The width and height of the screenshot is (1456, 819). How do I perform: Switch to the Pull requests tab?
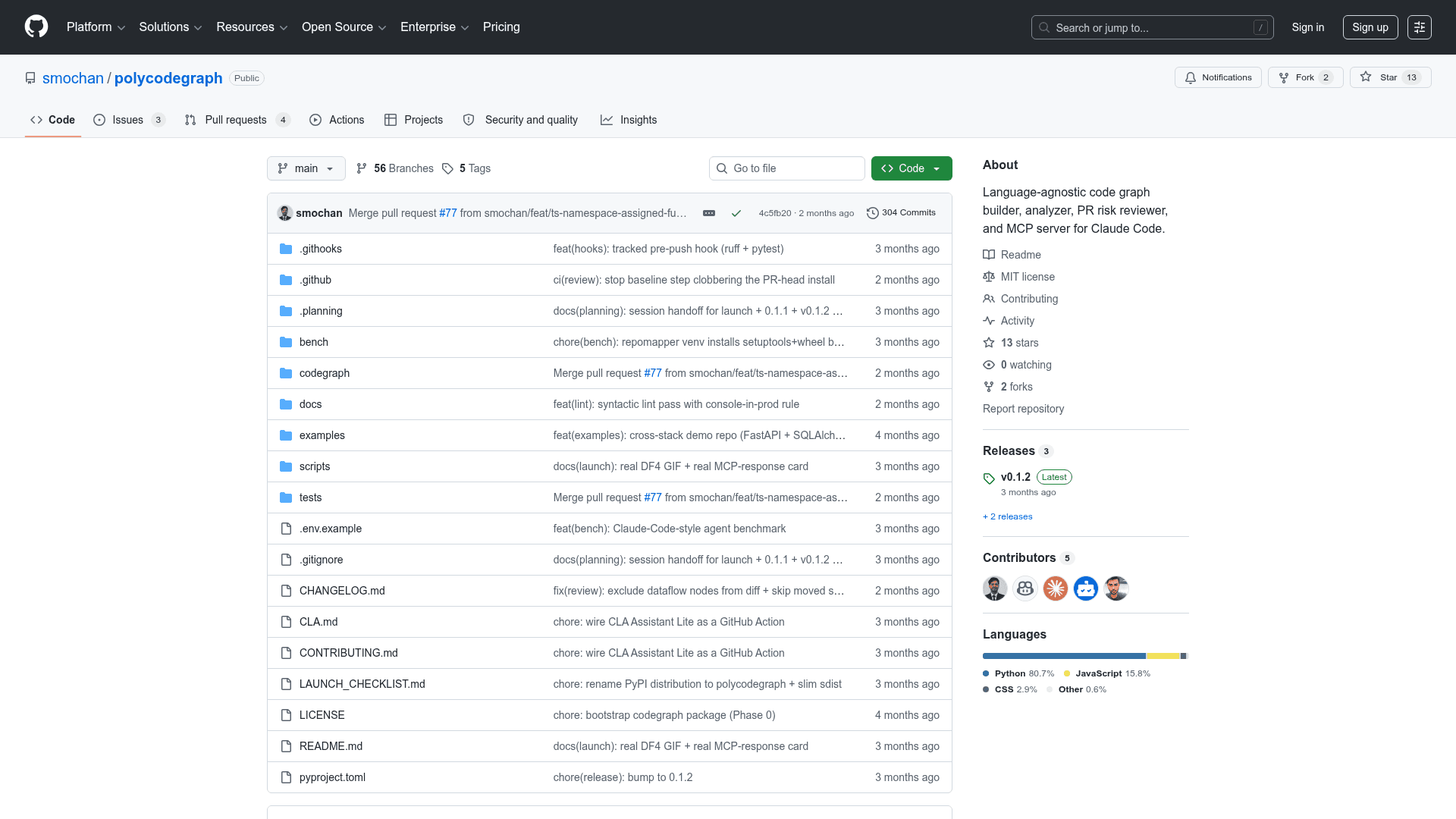(x=237, y=120)
